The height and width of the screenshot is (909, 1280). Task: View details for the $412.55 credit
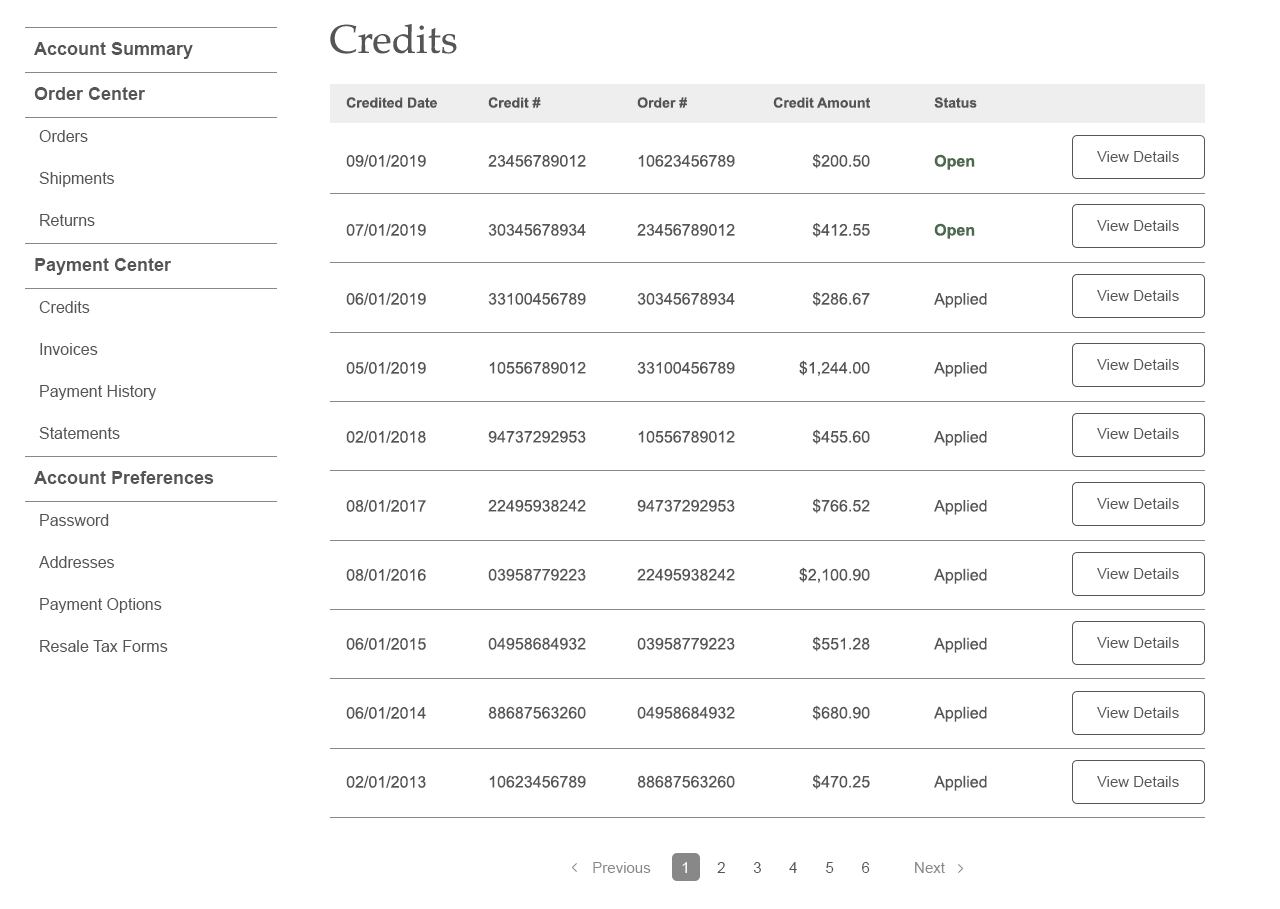(x=1138, y=226)
